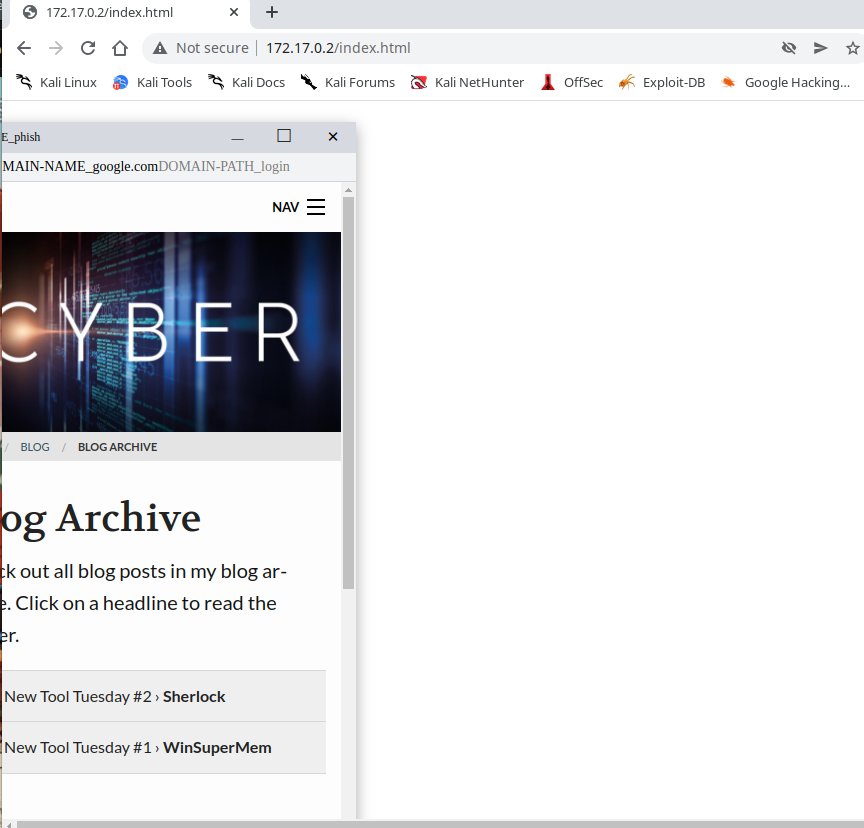Open a new browser tab
The height and width of the screenshot is (828, 864).
[274, 14]
